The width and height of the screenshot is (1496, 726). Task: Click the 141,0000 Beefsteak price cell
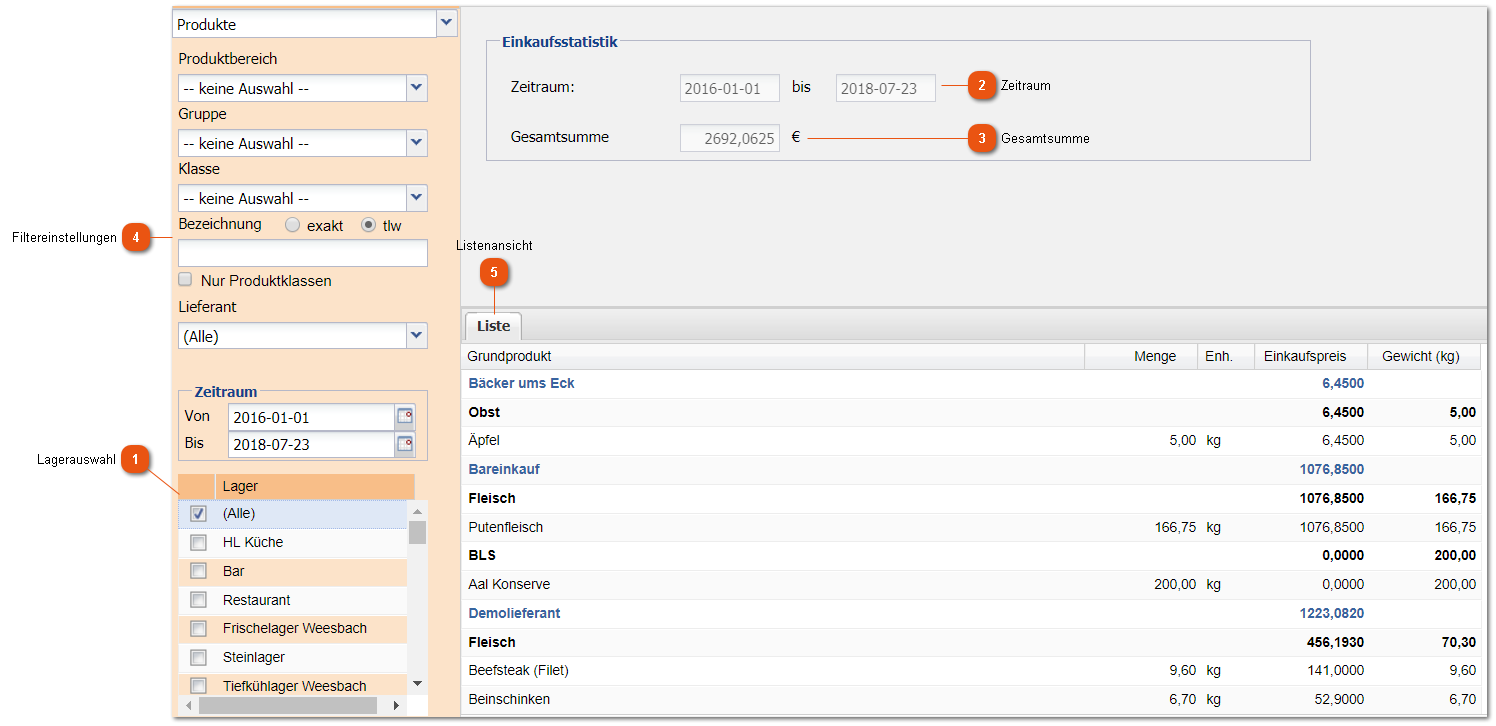click(1335, 670)
